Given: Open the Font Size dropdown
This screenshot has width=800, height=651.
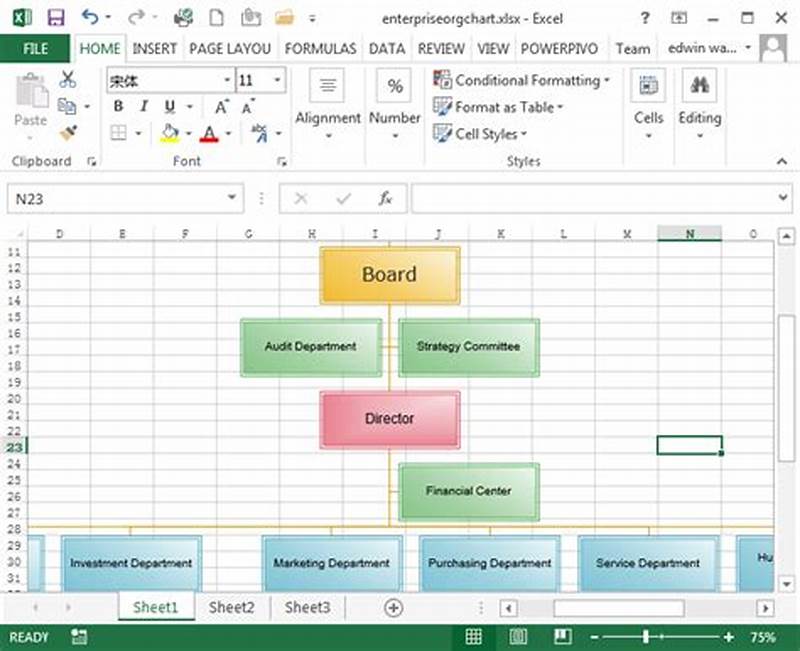Looking at the screenshot, I should tap(274, 79).
